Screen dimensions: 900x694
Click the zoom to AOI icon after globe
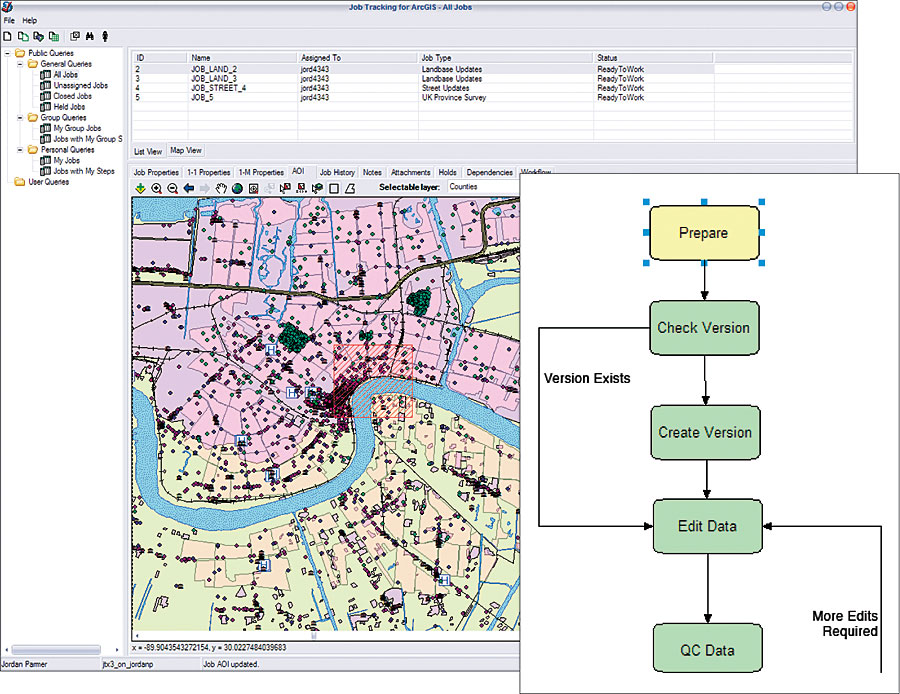(x=253, y=188)
